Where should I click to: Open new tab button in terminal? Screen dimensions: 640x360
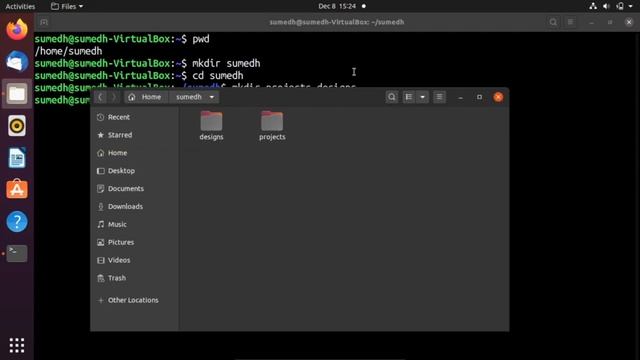(x=44, y=22)
